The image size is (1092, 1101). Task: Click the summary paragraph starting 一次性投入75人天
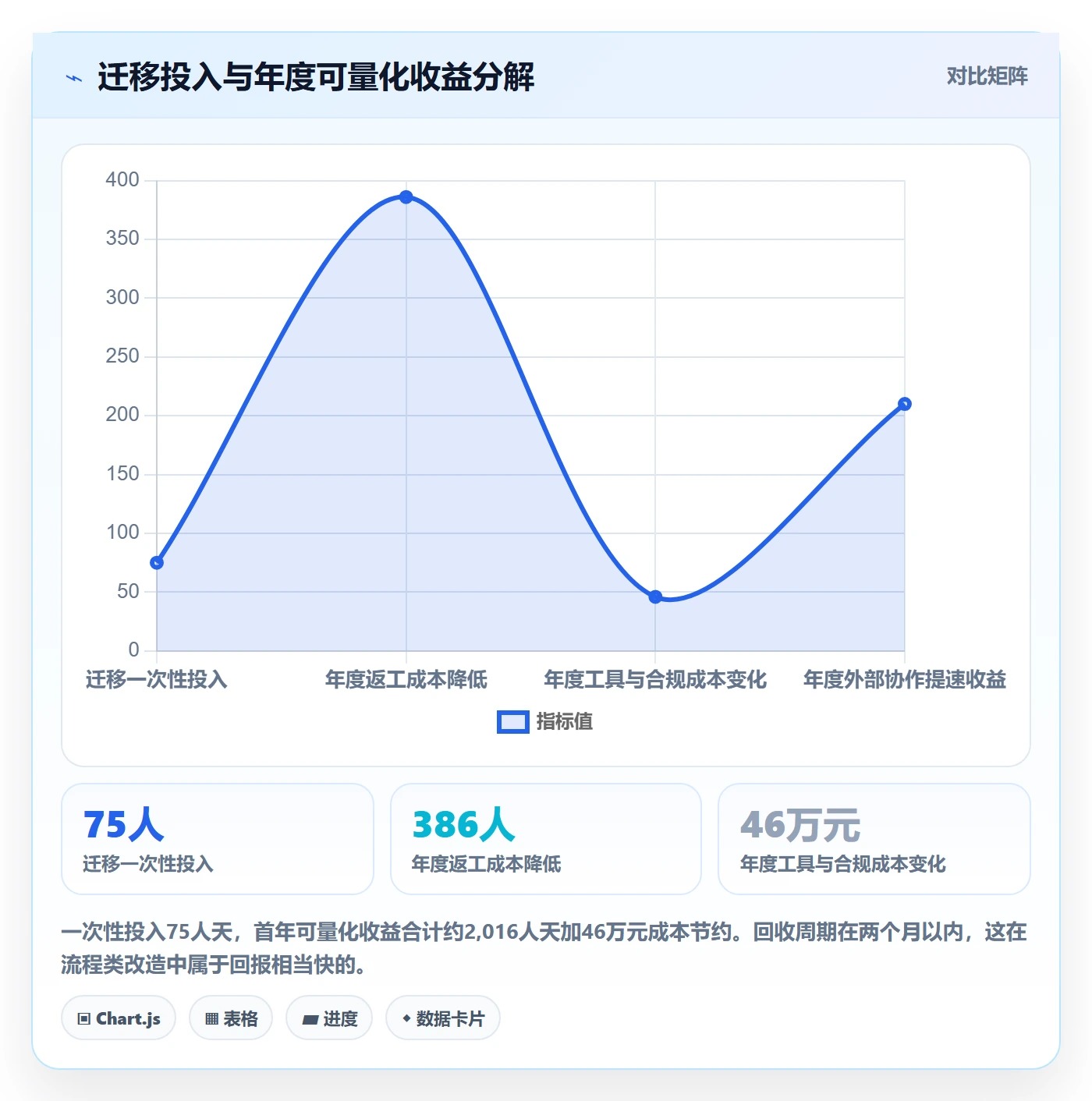click(544, 948)
